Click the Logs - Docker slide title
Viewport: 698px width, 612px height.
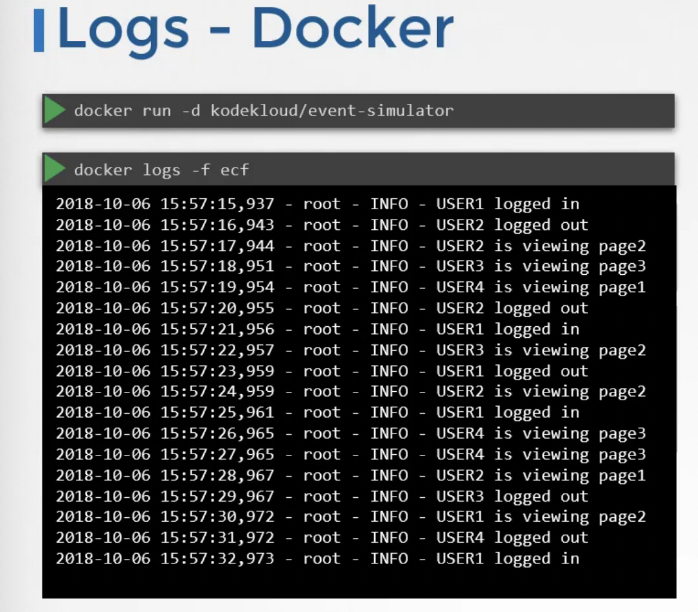256,30
